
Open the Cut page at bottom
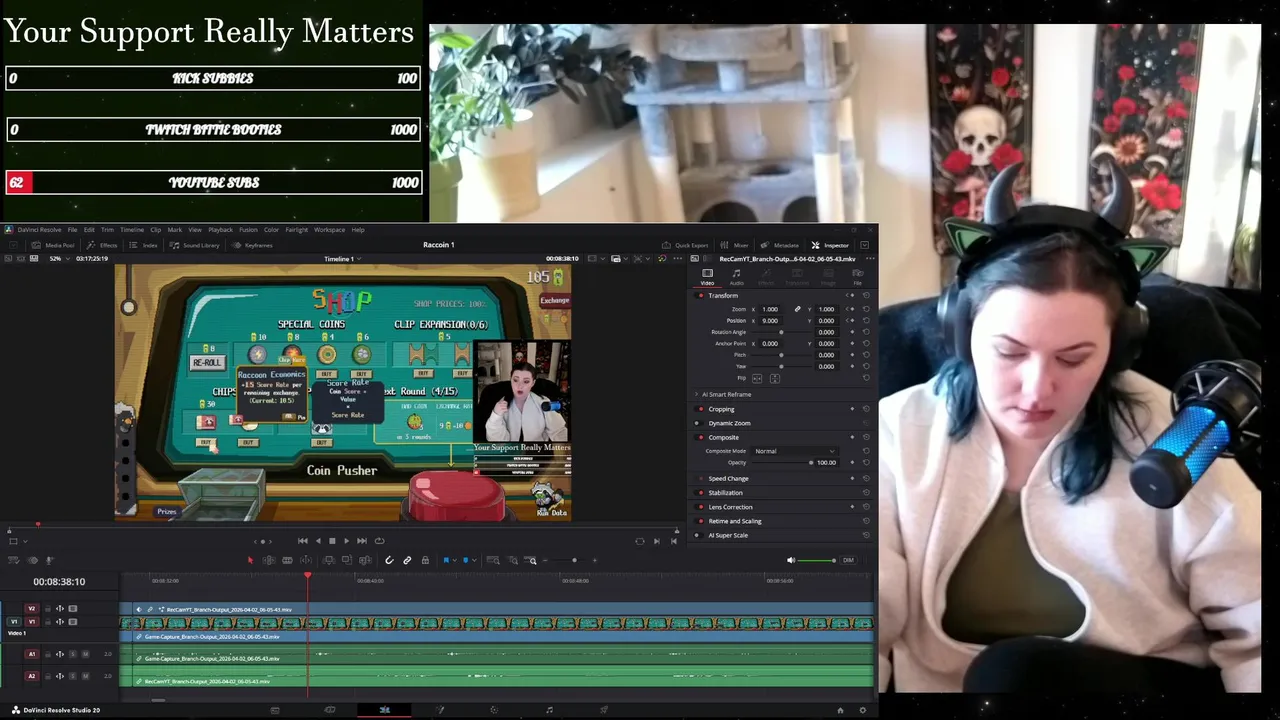point(330,710)
